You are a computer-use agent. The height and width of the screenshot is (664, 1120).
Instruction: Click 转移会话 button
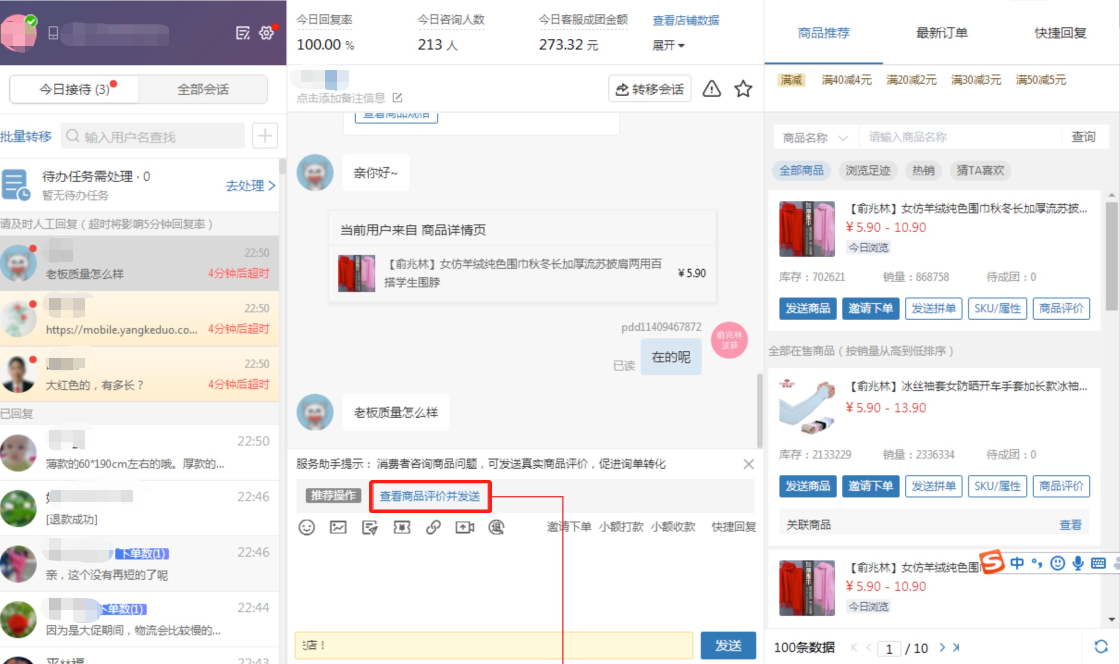pos(650,89)
